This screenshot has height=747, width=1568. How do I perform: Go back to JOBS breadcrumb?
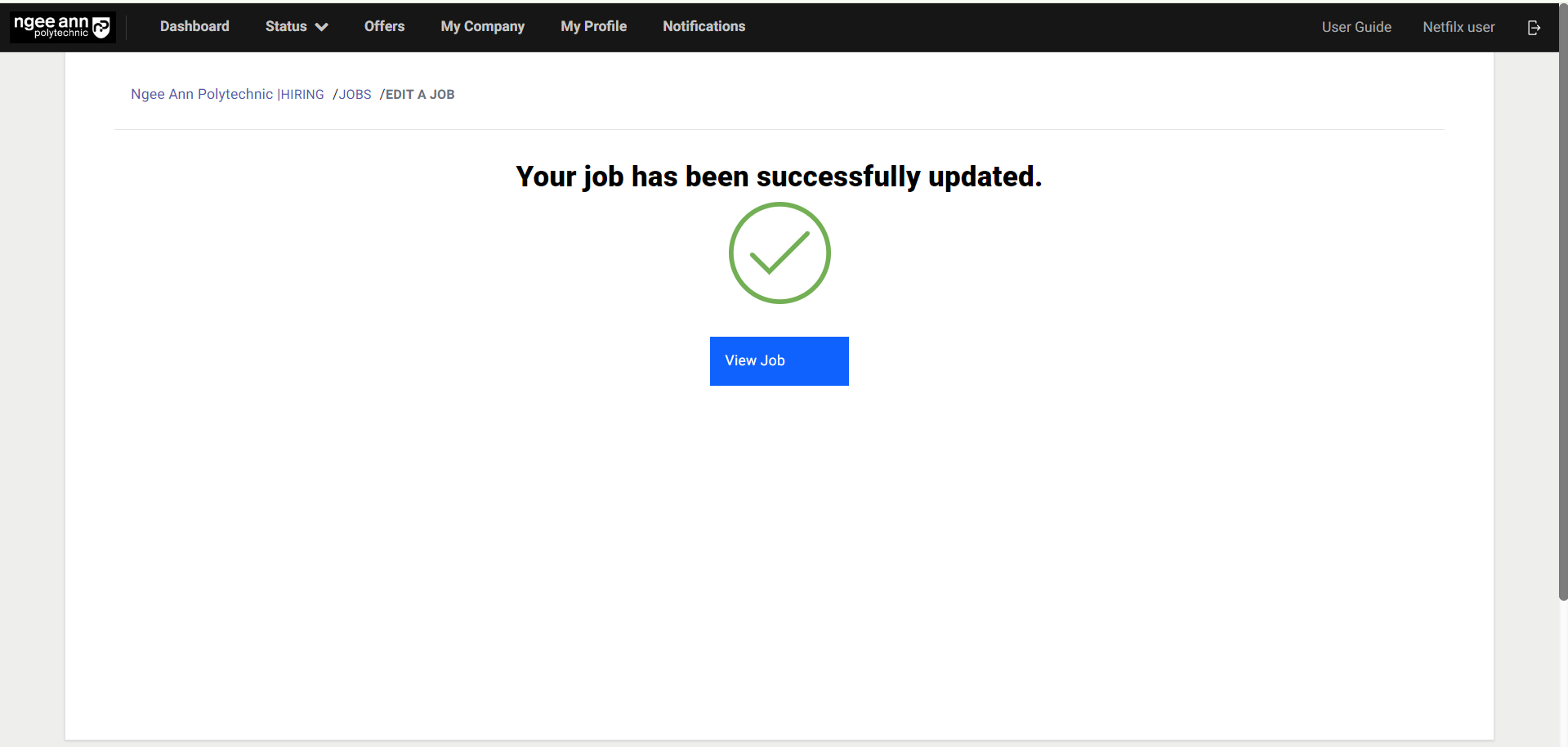pos(355,95)
